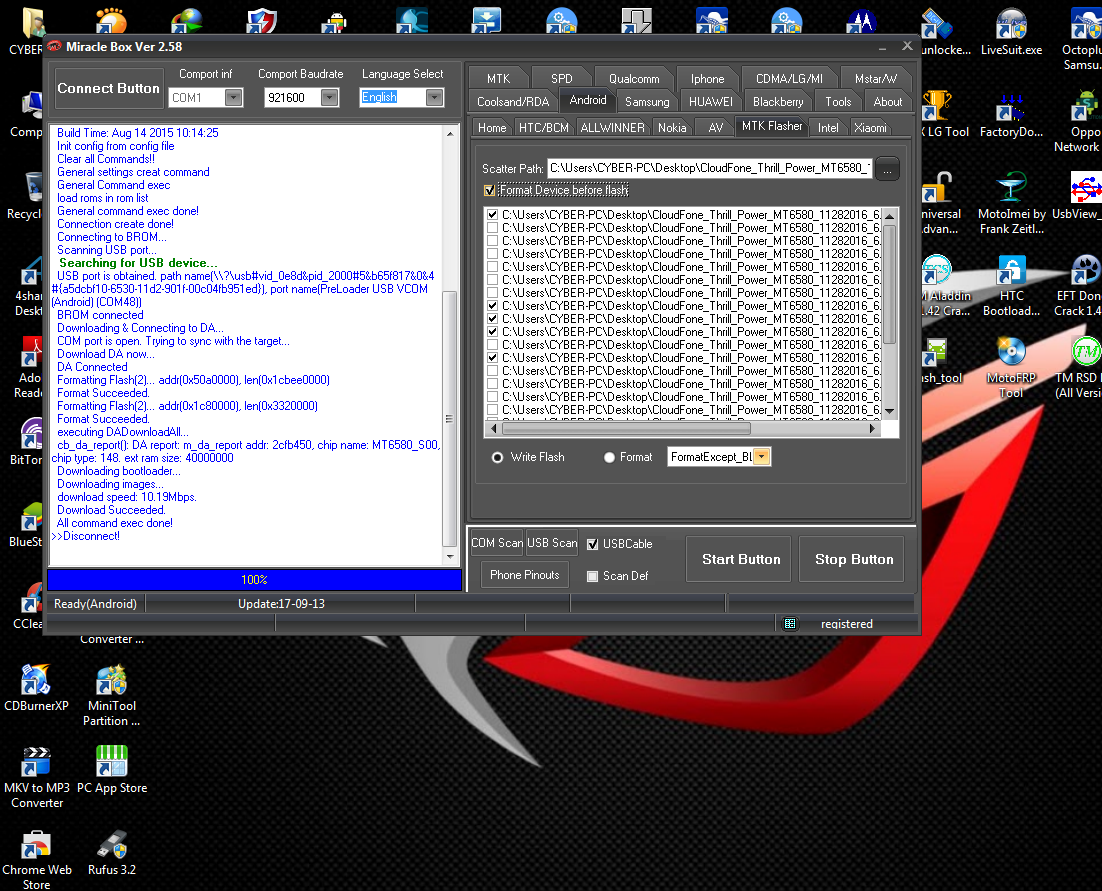Check the third file row checkbox
The height and width of the screenshot is (891, 1102).
[x=493, y=241]
